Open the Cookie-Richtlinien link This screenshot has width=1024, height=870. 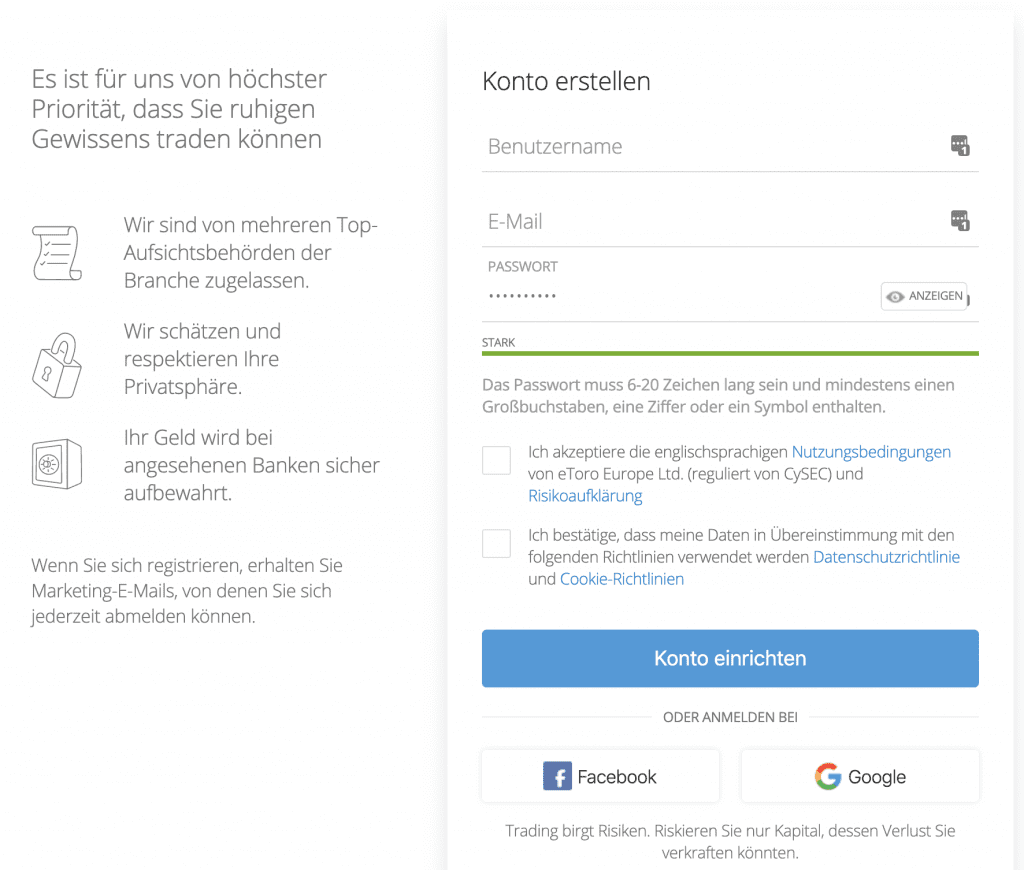[x=622, y=579]
